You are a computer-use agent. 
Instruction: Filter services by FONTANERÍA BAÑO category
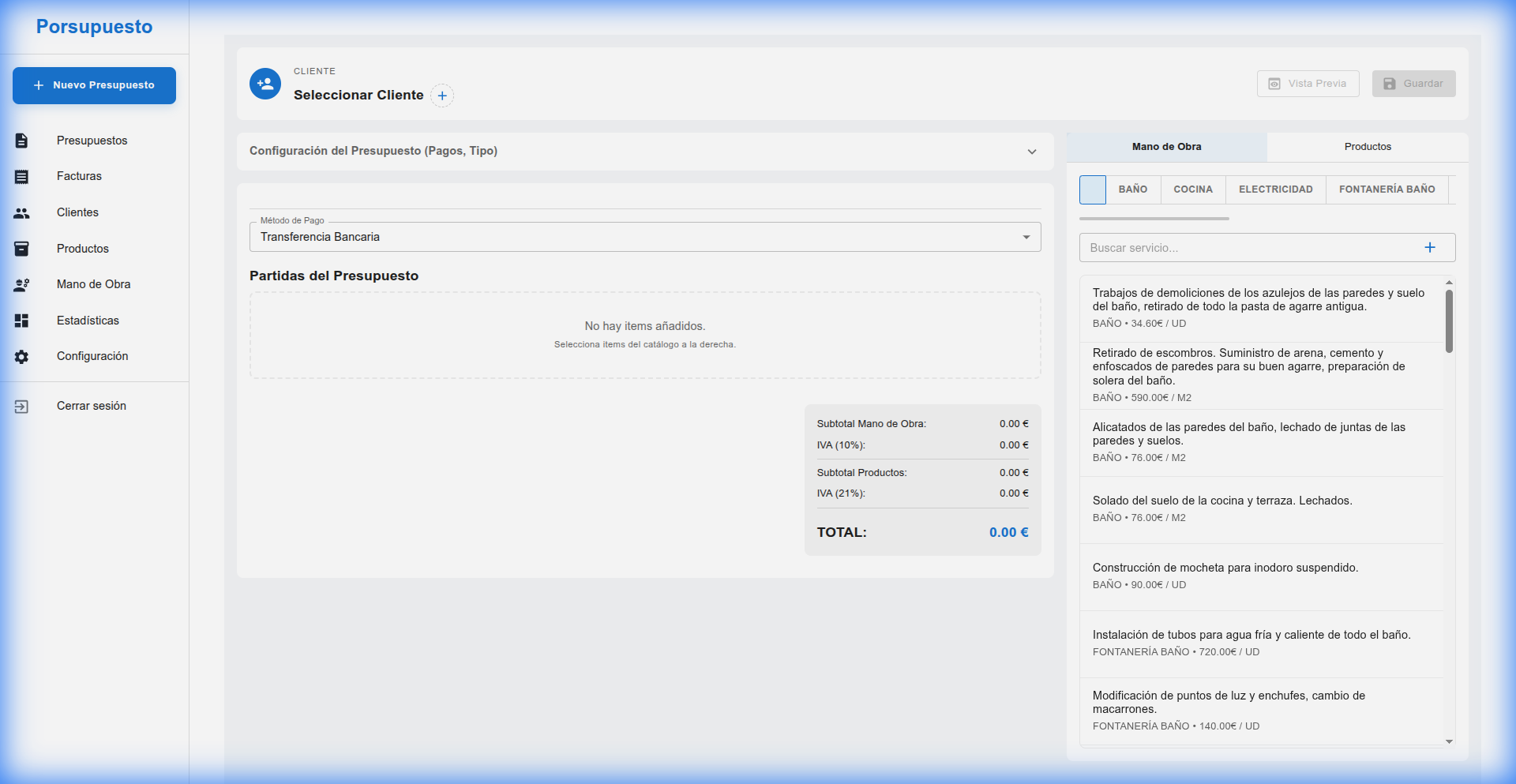1387,189
